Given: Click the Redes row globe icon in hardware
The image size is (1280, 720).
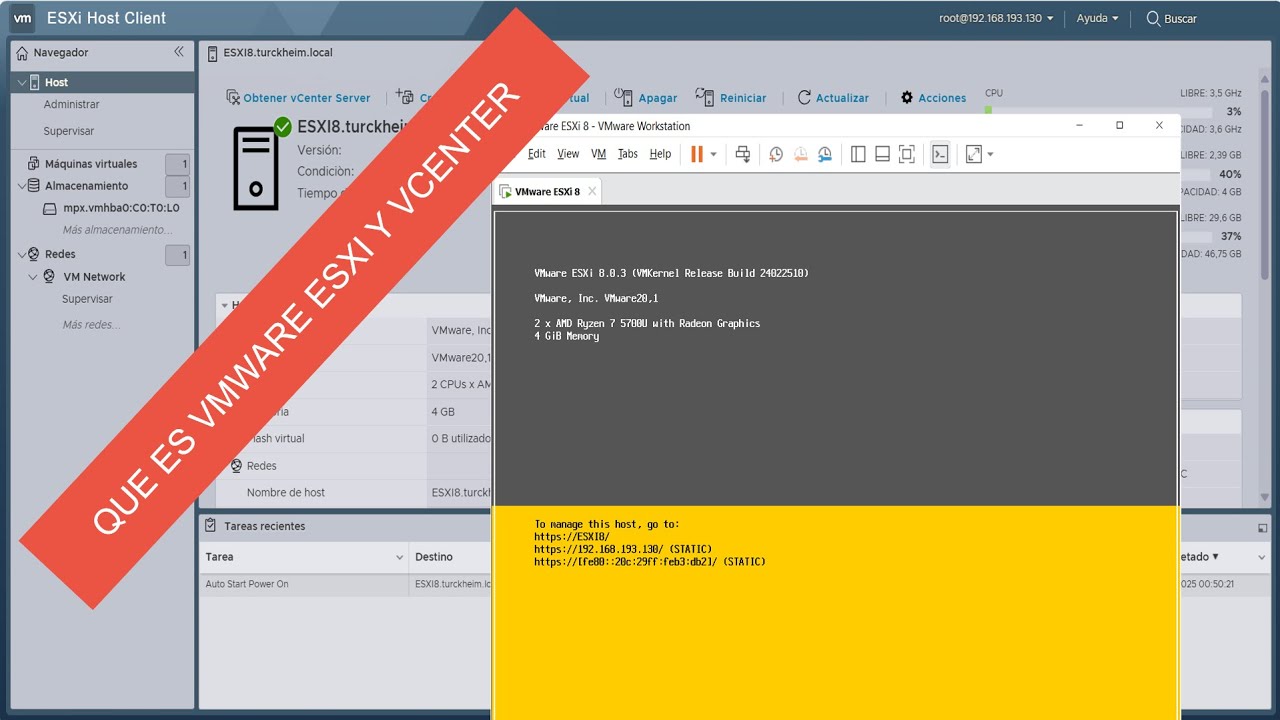Looking at the screenshot, I should pyautogui.click(x=237, y=466).
